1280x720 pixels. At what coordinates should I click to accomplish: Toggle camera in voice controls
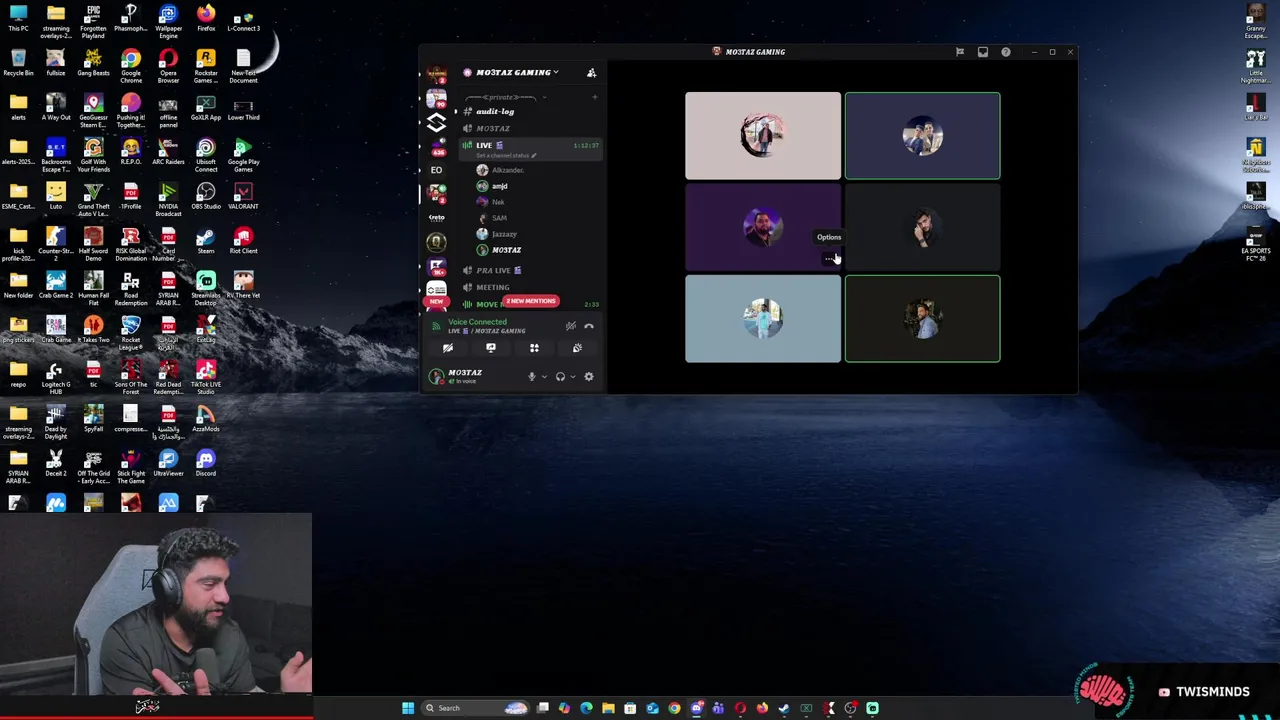pos(448,348)
